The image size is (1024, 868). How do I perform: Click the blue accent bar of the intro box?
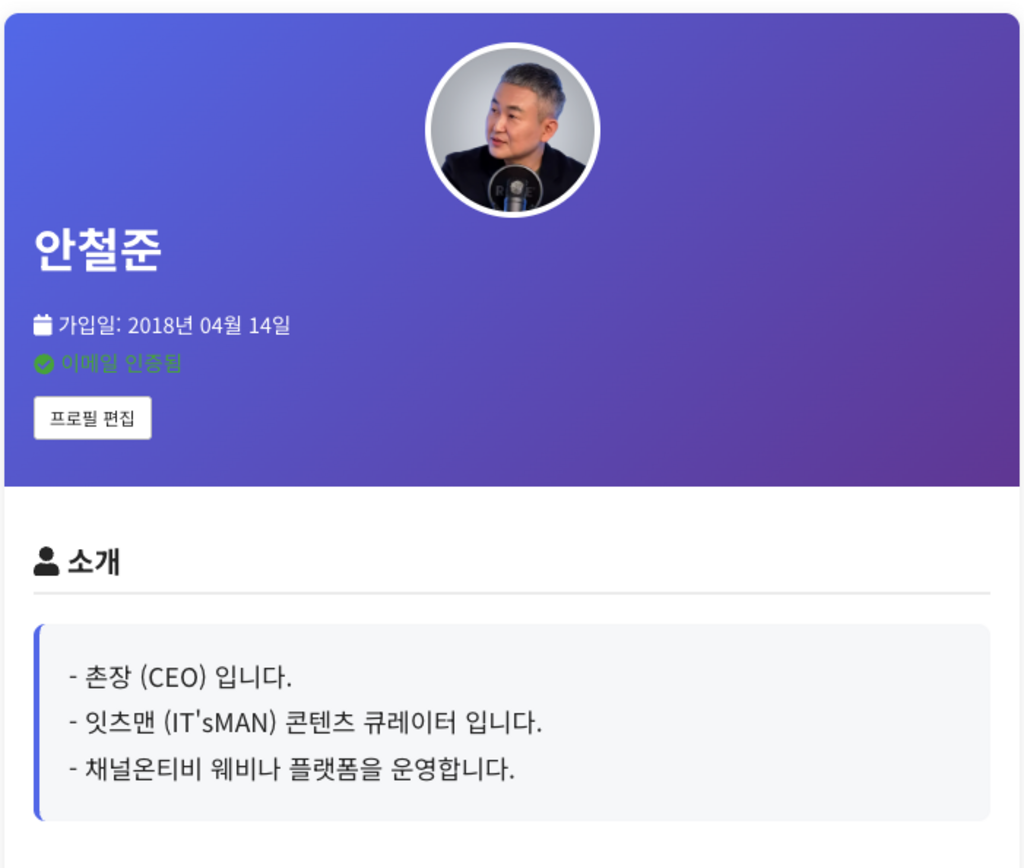37,722
